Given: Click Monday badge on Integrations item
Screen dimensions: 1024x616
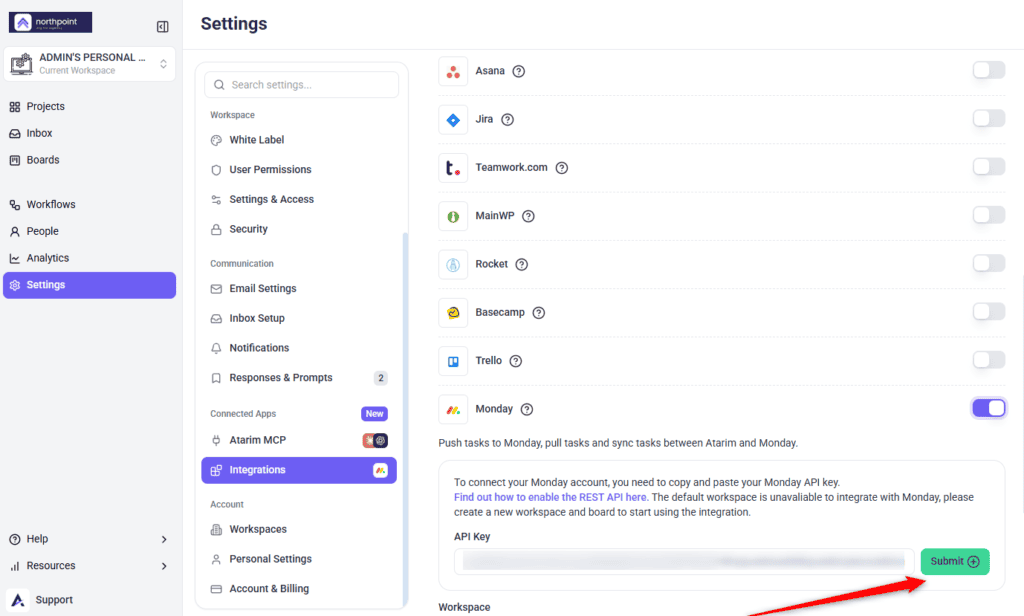Looking at the screenshot, I should pyautogui.click(x=380, y=470).
